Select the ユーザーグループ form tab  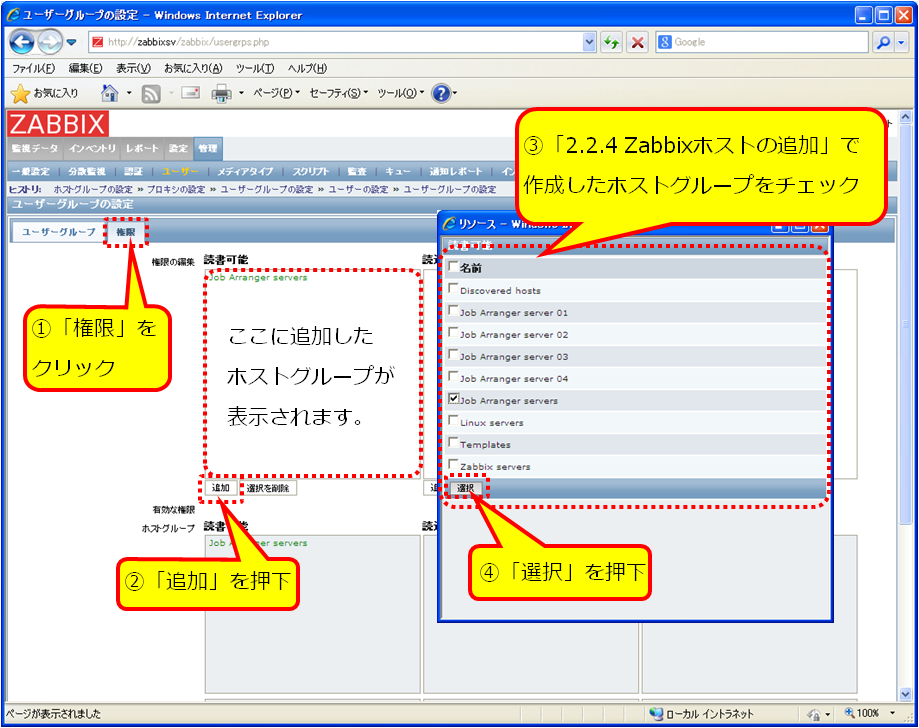tap(59, 232)
